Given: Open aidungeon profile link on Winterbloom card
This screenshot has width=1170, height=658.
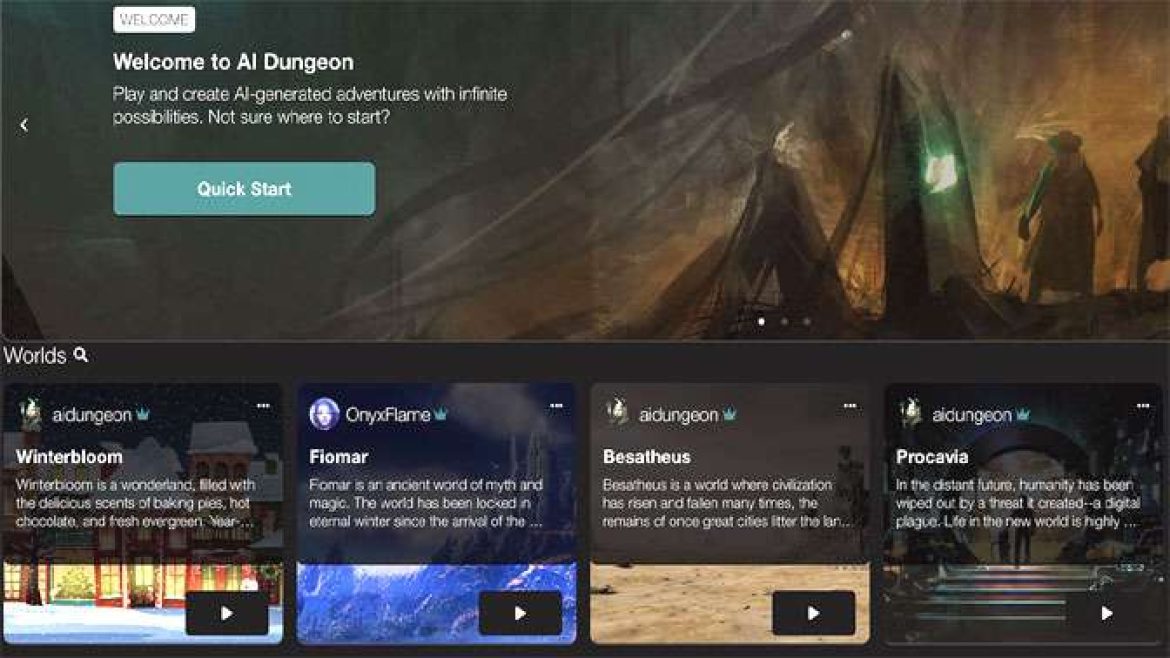Looking at the screenshot, I should click(92, 415).
